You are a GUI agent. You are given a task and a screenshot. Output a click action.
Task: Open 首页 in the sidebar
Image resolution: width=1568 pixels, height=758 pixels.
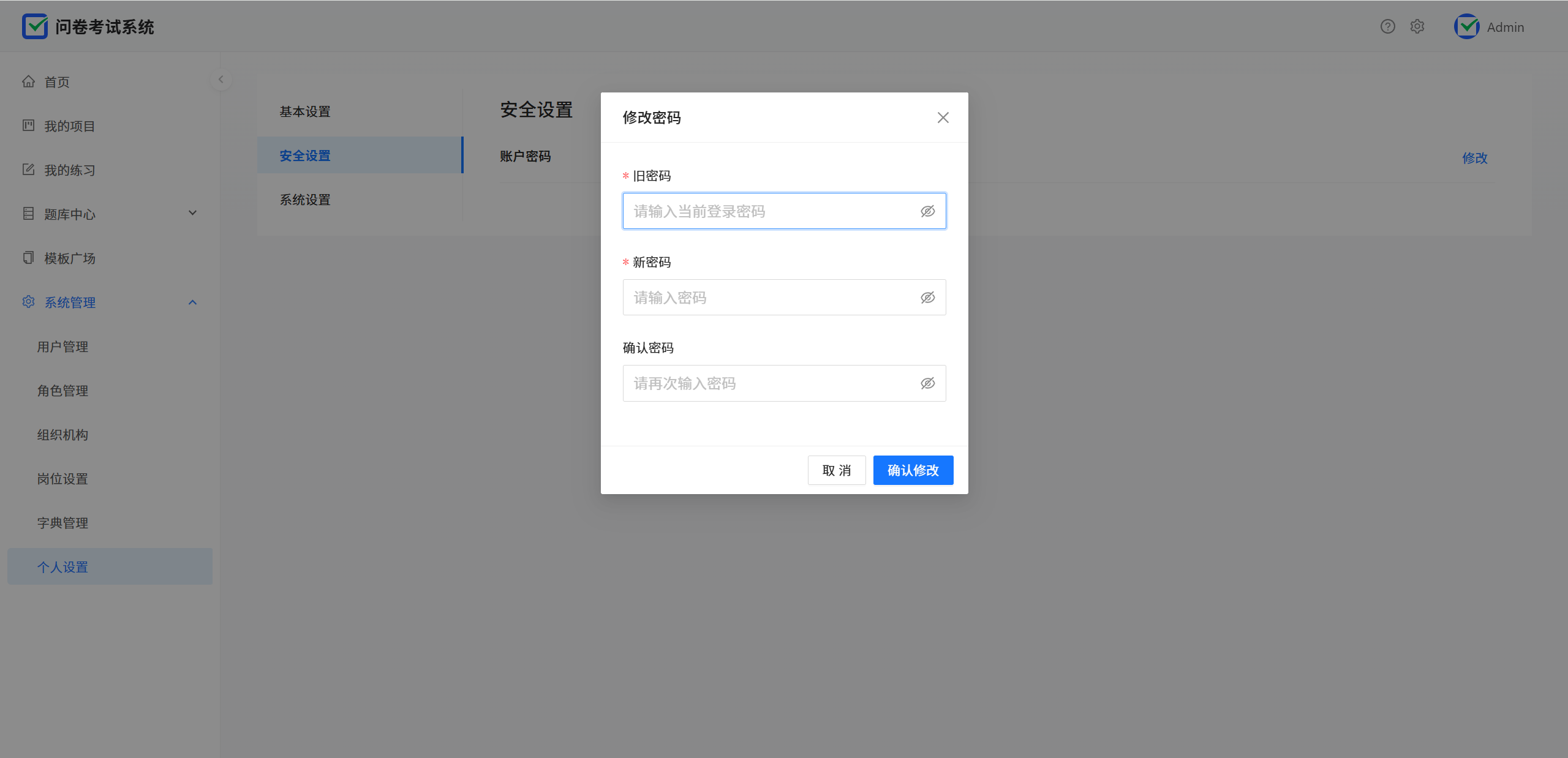[110, 82]
